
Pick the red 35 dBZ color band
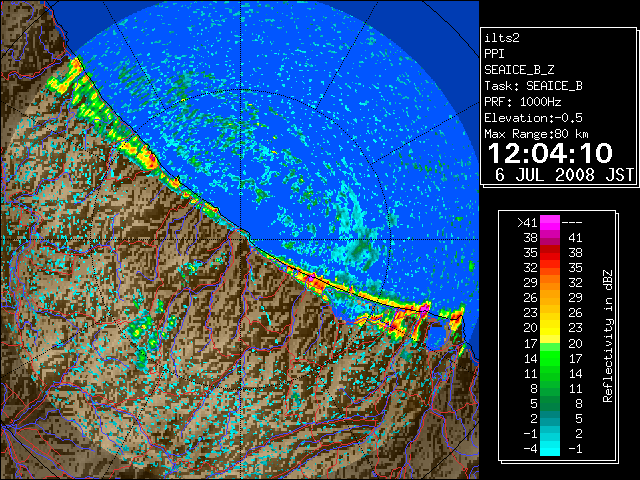pos(550,253)
